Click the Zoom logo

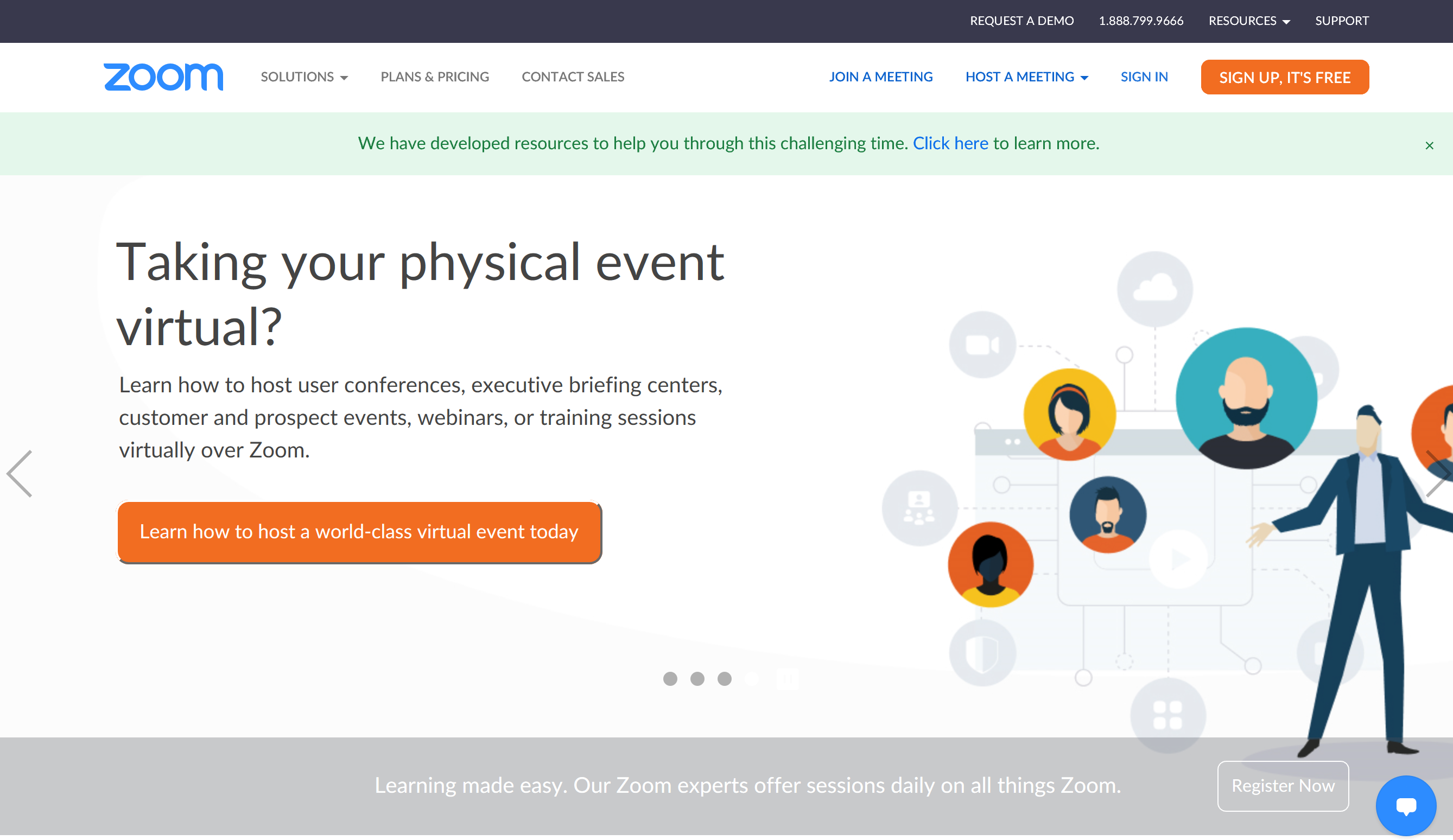[163, 77]
